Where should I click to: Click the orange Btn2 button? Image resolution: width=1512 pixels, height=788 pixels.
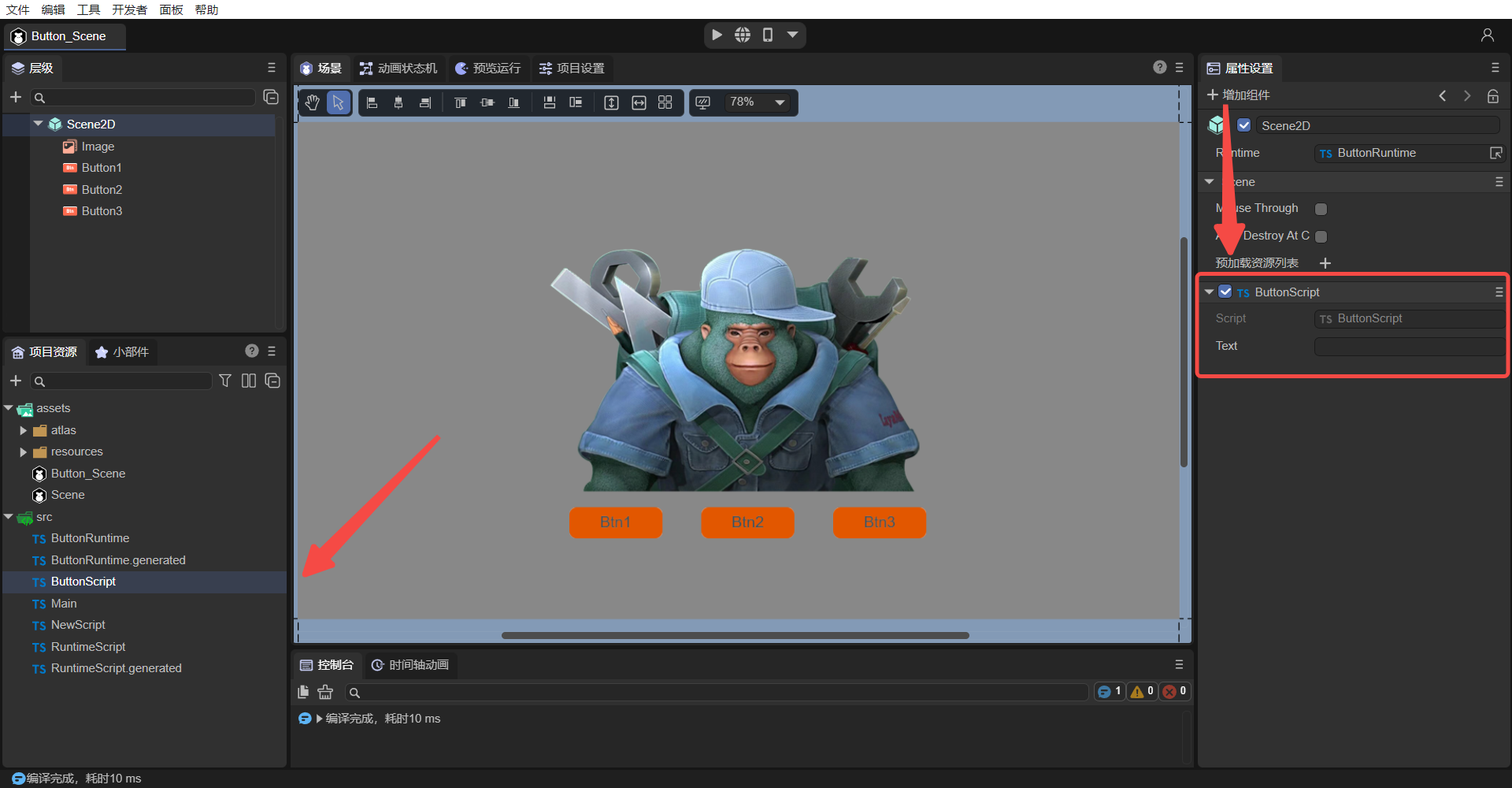(x=747, y=522)
